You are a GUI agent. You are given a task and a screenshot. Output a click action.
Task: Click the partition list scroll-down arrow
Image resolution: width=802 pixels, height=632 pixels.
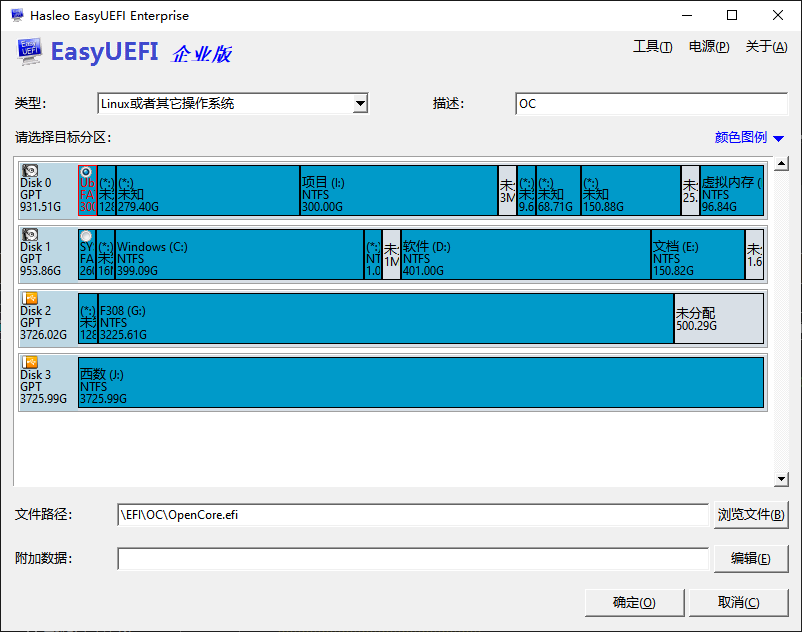tap(781, 479)
